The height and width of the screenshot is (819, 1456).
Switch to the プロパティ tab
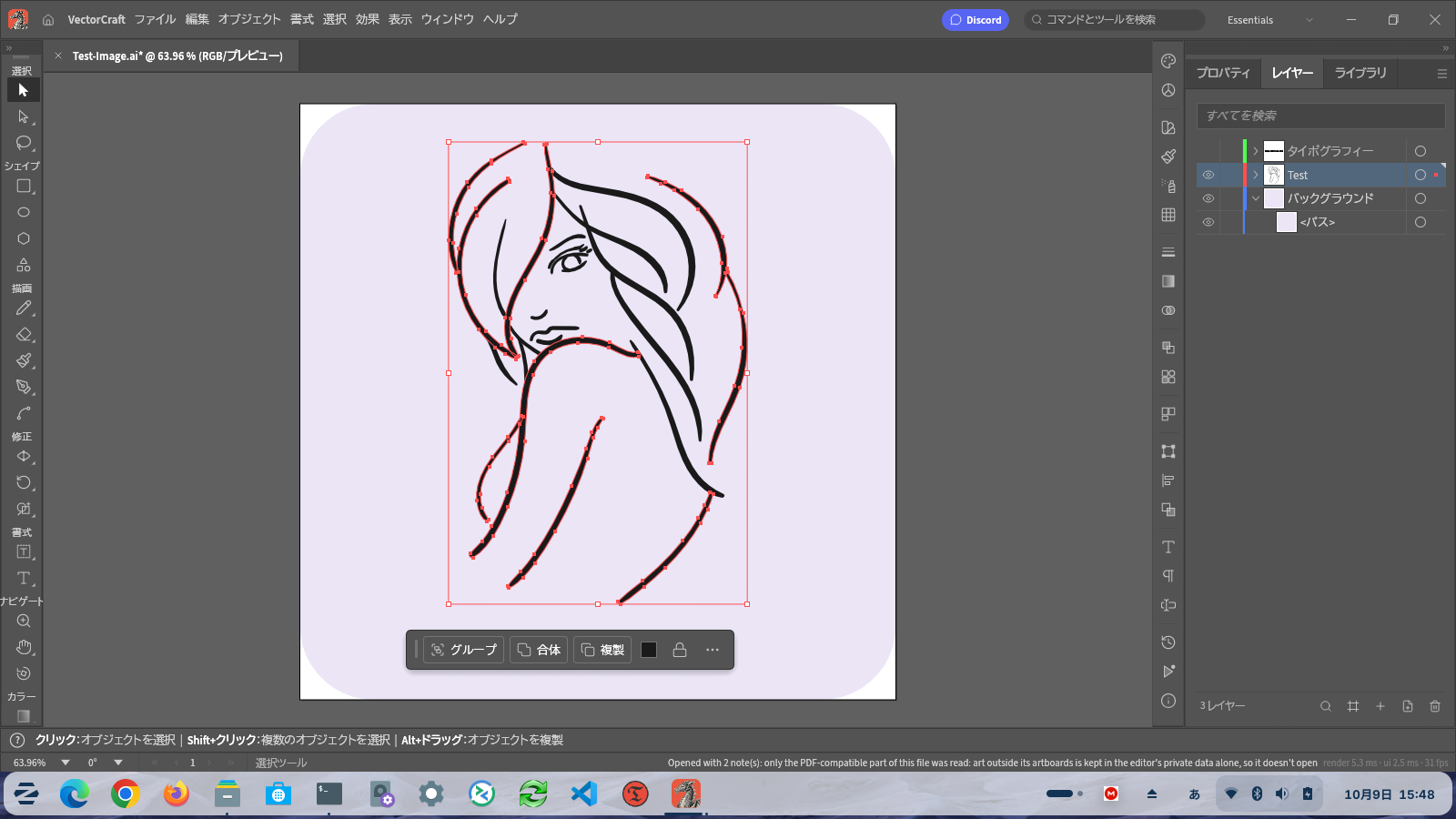click(x=1223, y=73)
